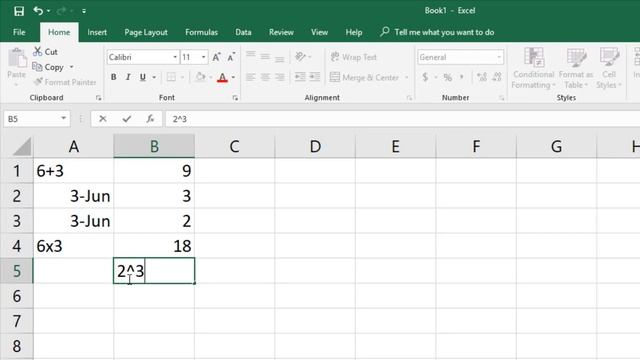Open the undo history dropdown
This screenshot has height=360, width=640.
49,11
